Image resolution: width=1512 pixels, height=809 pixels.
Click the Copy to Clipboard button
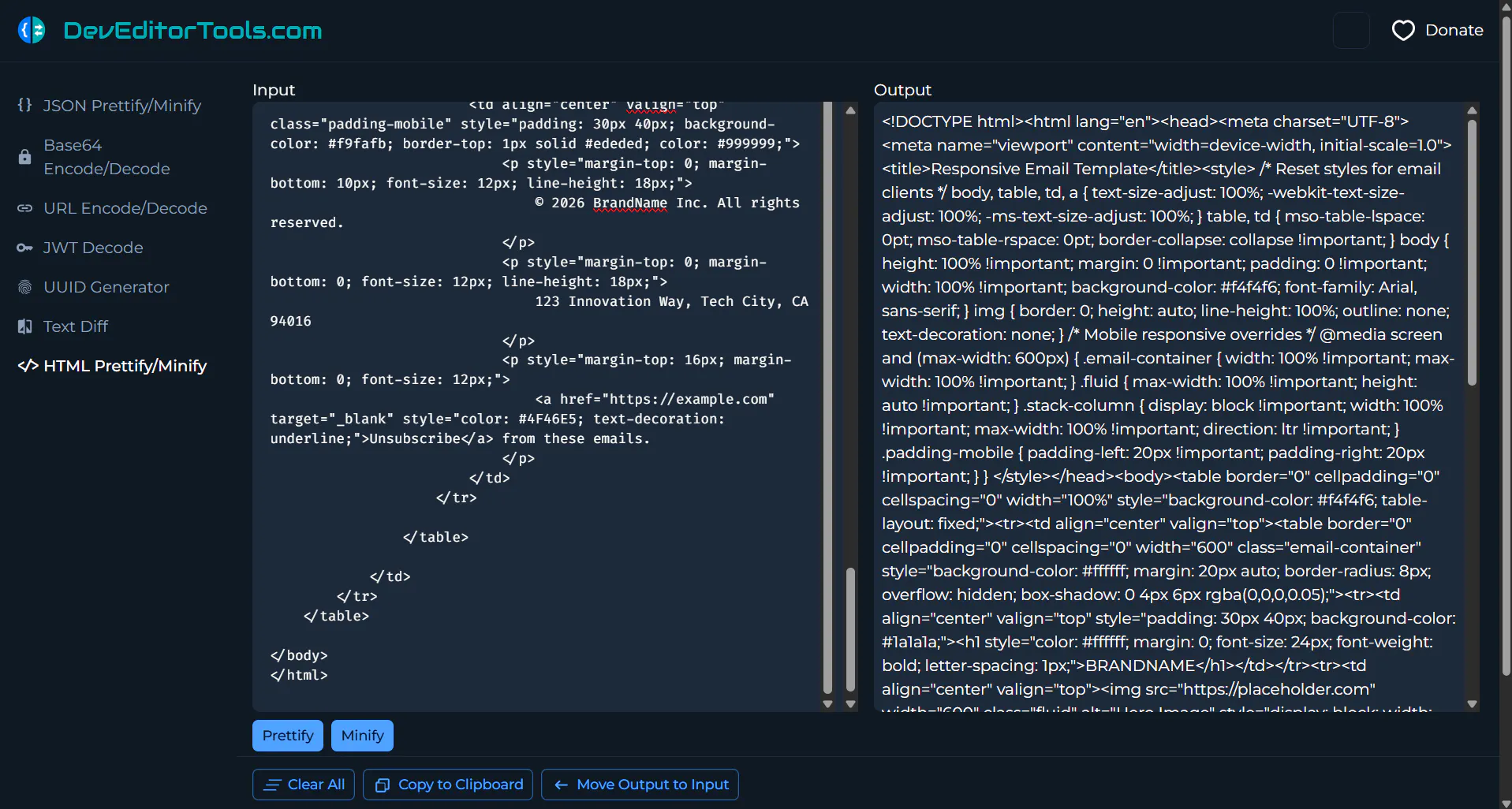[448, 785]
